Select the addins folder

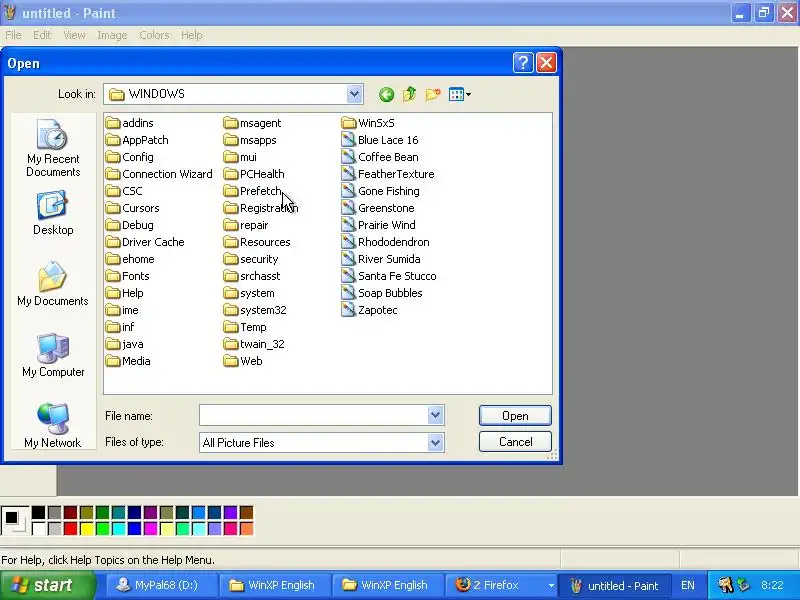130,123
